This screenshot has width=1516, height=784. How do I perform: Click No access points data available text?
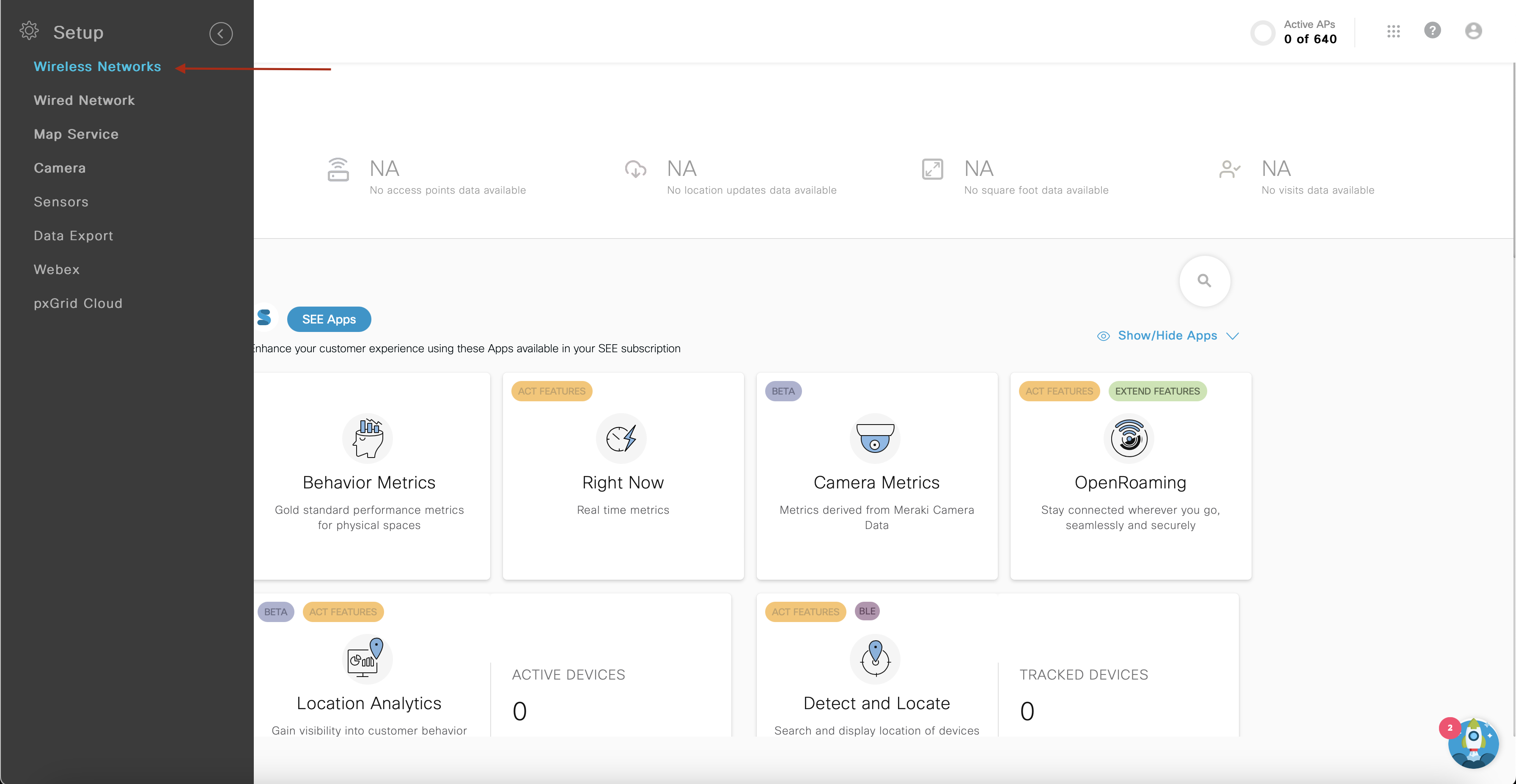pos(447,191)
